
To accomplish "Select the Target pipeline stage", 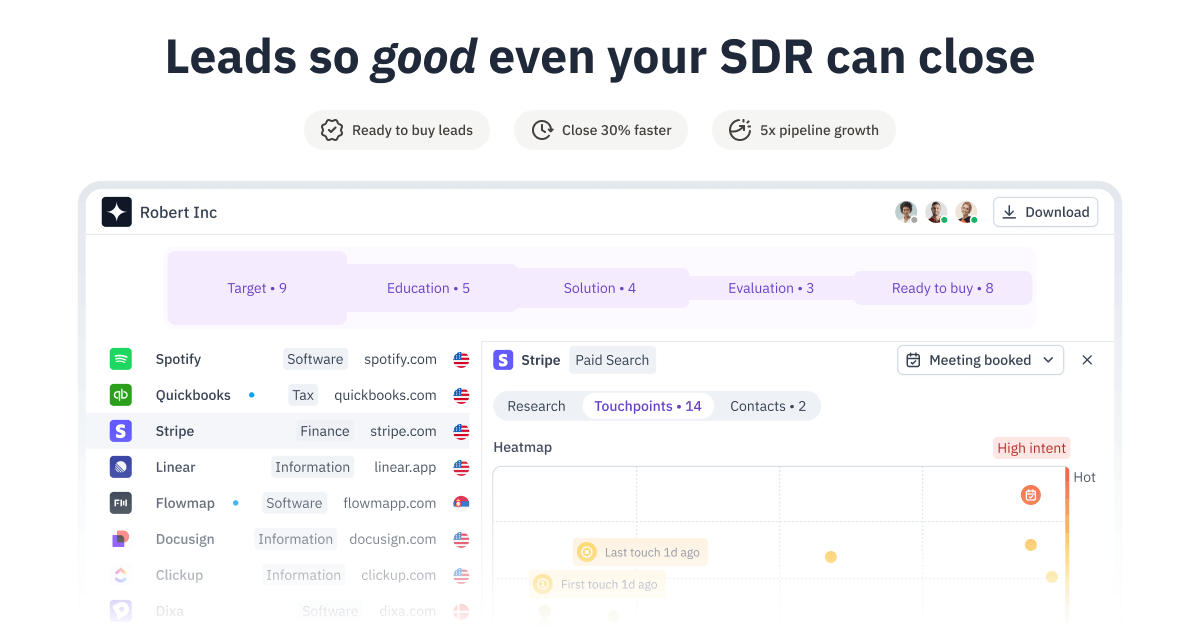I will [x=257, y=288].
